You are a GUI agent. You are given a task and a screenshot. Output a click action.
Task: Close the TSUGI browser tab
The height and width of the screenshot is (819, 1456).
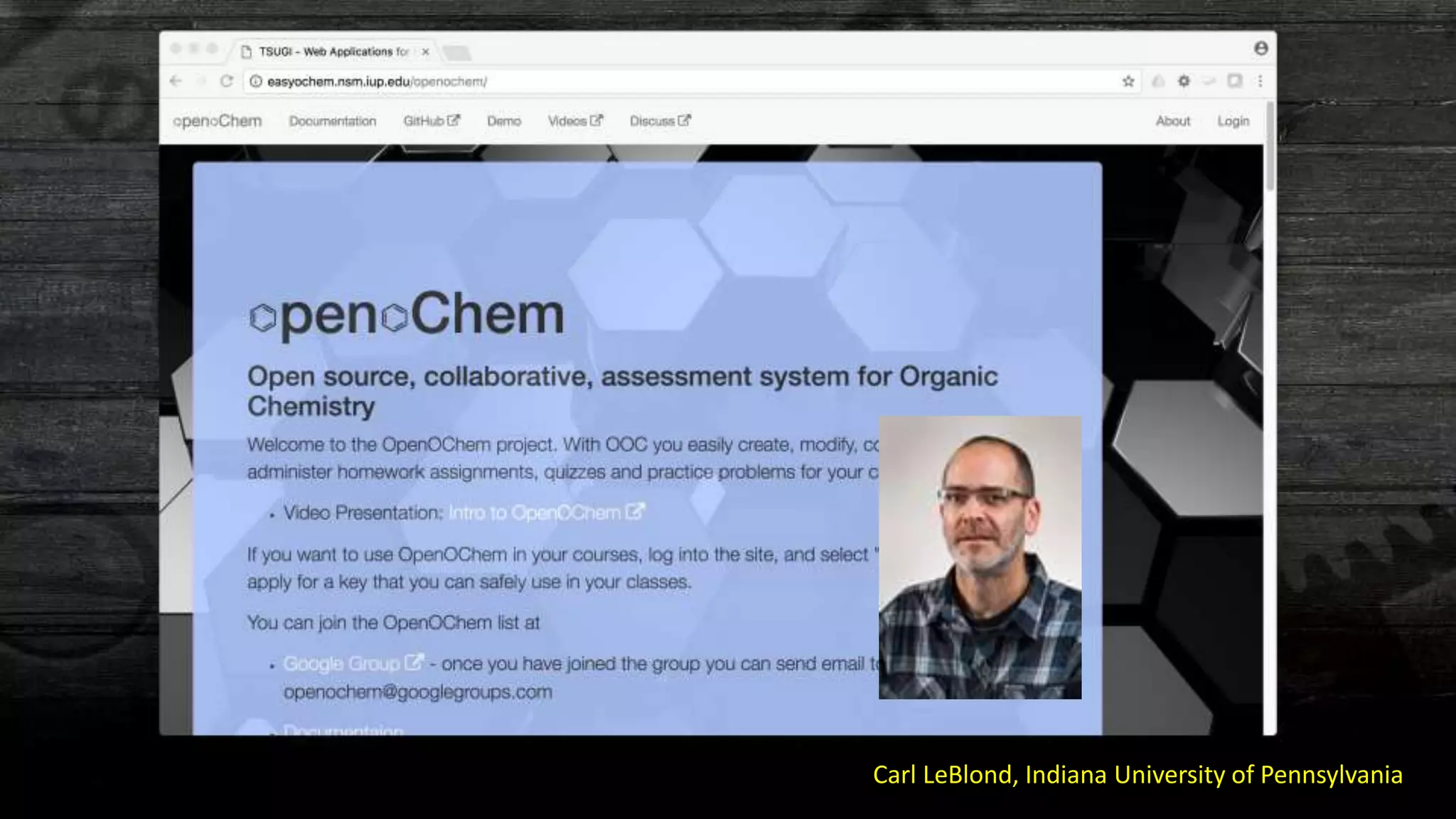[425, 52]
